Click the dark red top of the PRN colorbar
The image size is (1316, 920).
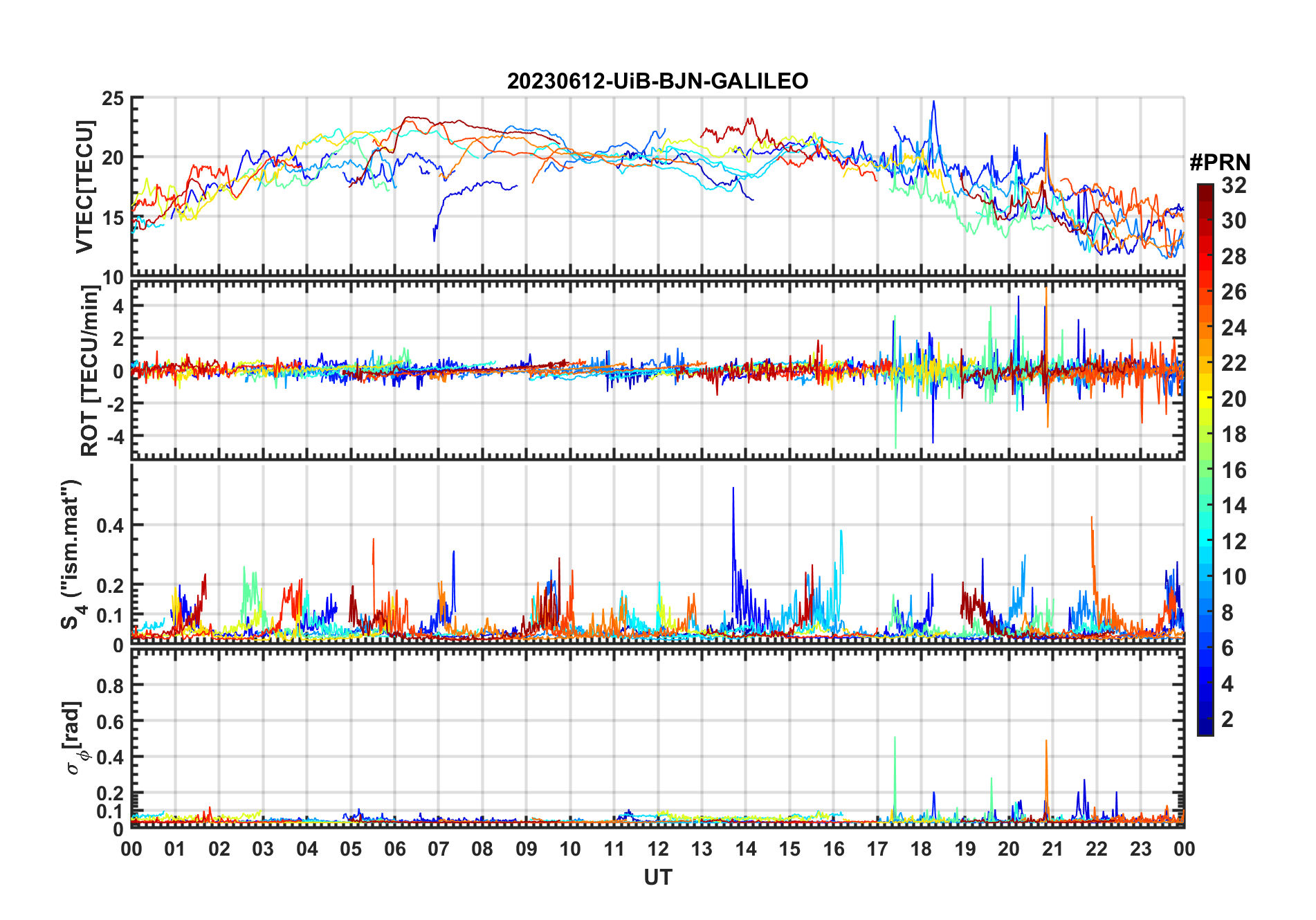point(1205,190)
